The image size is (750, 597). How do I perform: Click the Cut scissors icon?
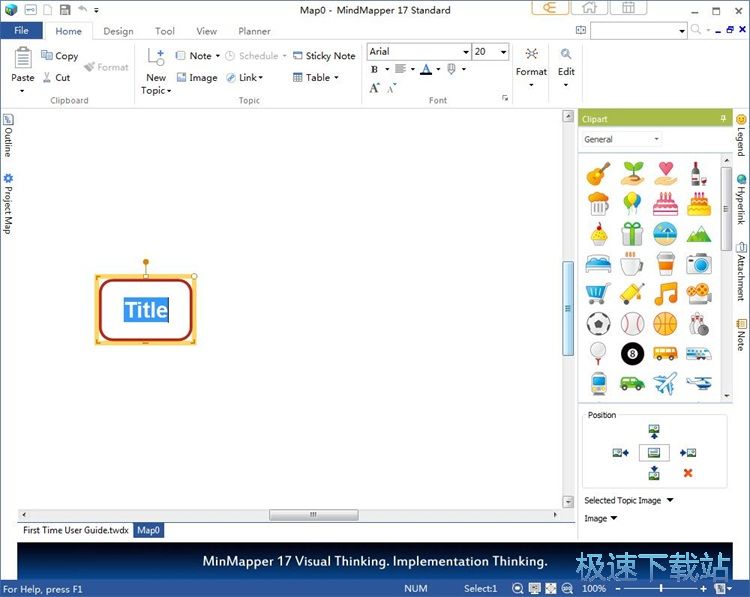pos(47,77)
